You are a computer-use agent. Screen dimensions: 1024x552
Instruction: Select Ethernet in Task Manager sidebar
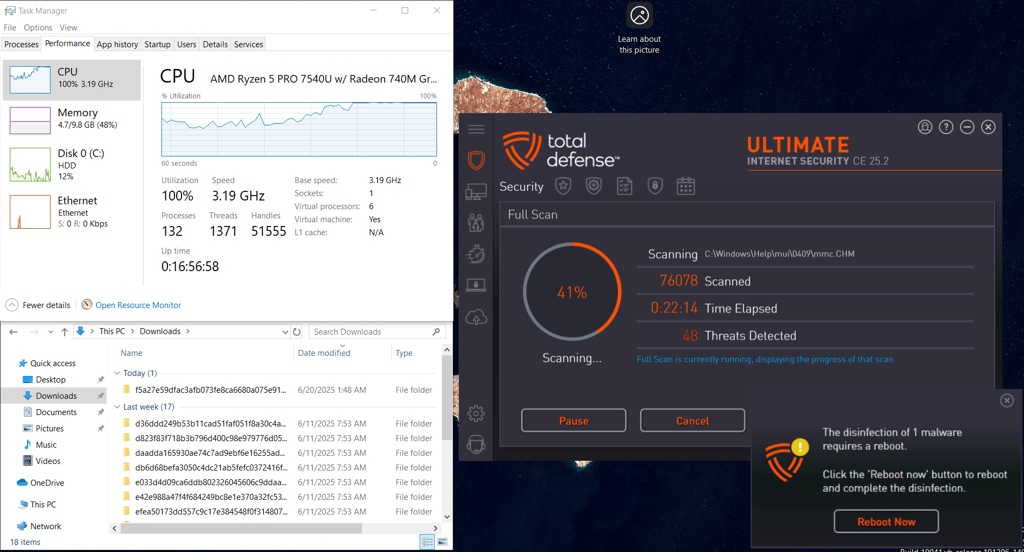(x=72, y=211)
